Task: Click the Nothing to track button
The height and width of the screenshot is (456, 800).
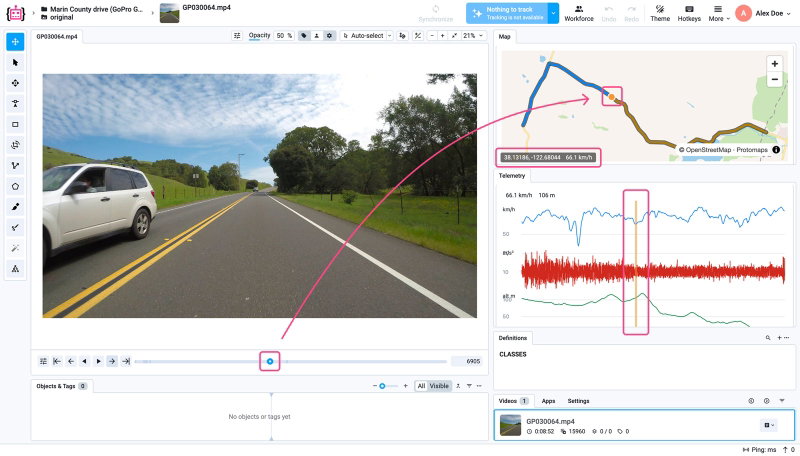Action: (507, 13)
